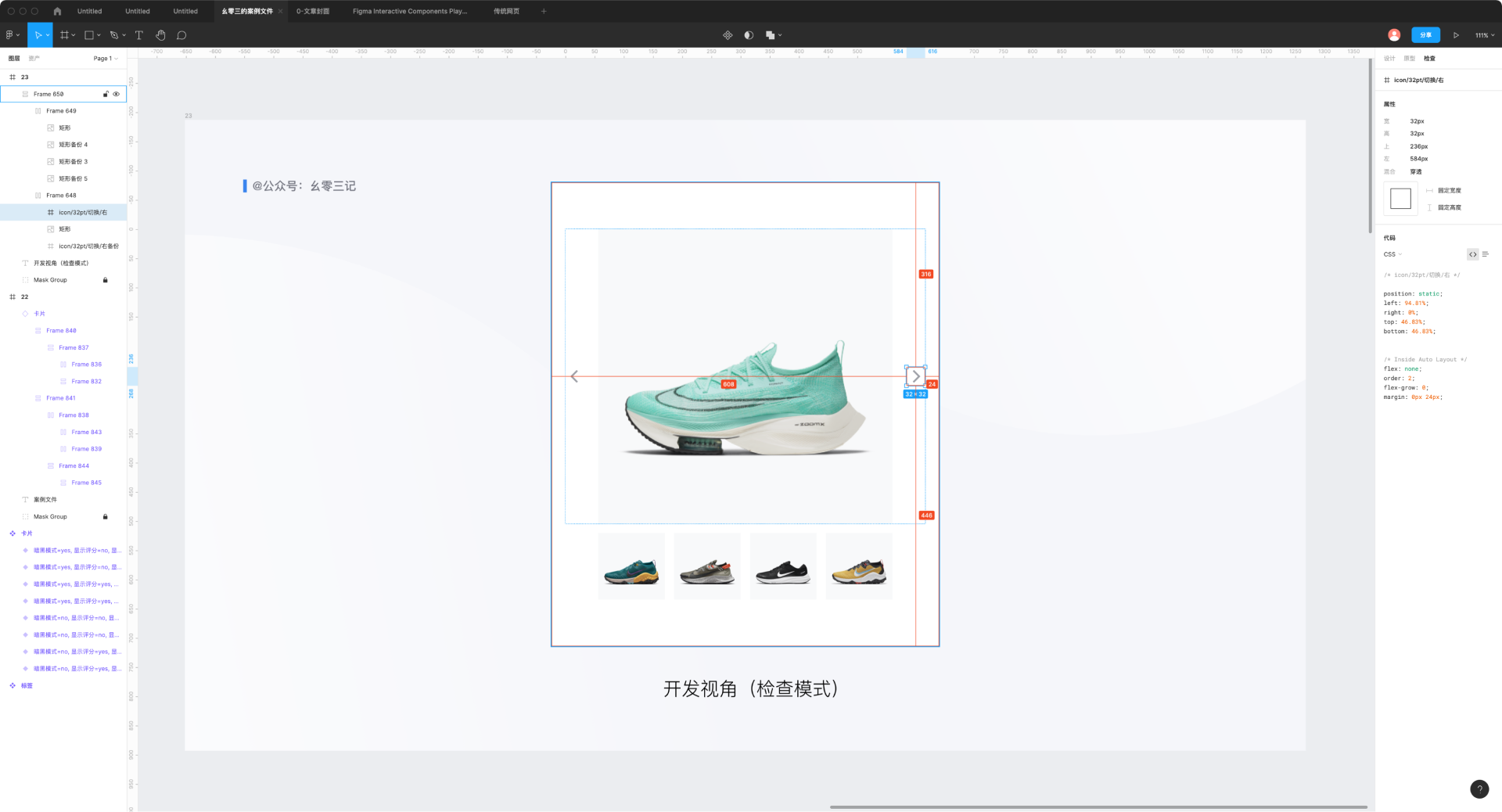
Task: Open the 设计 panel tab
Action: tap(1389, 59)
